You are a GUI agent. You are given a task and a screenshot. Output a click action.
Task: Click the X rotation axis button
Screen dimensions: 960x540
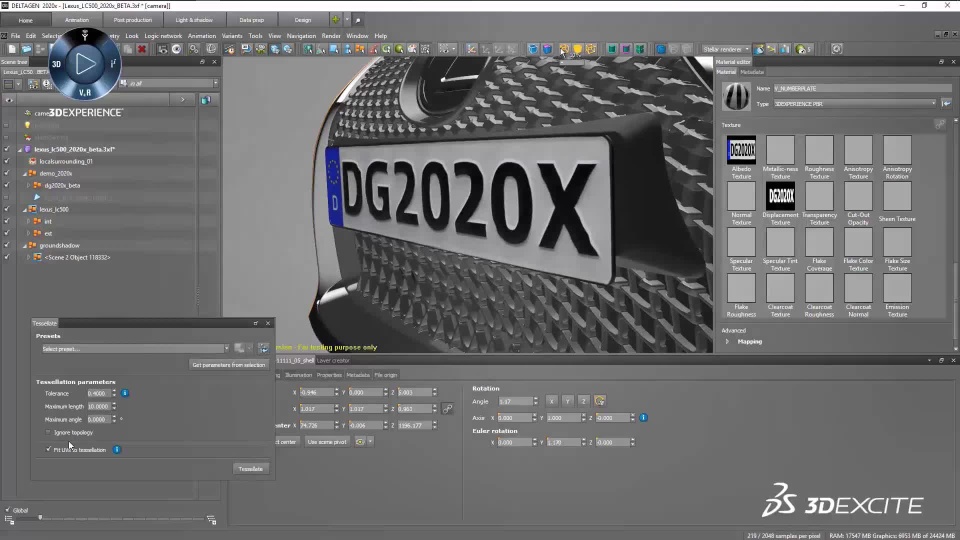551,401
